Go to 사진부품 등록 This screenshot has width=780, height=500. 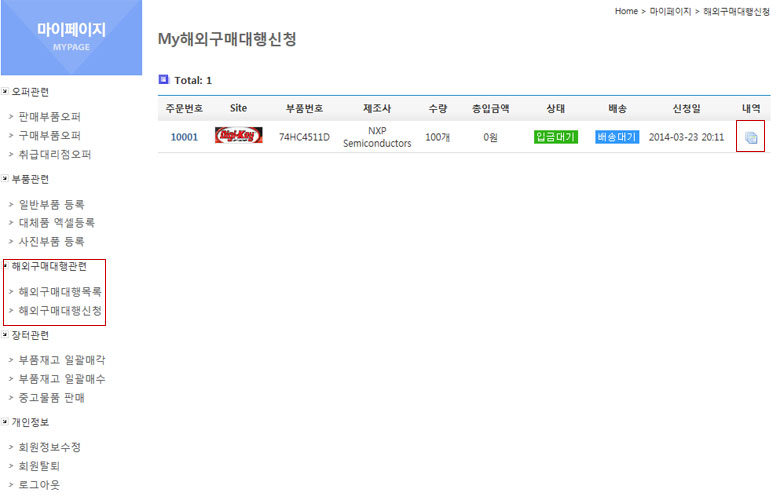click(x=51, y=242)
